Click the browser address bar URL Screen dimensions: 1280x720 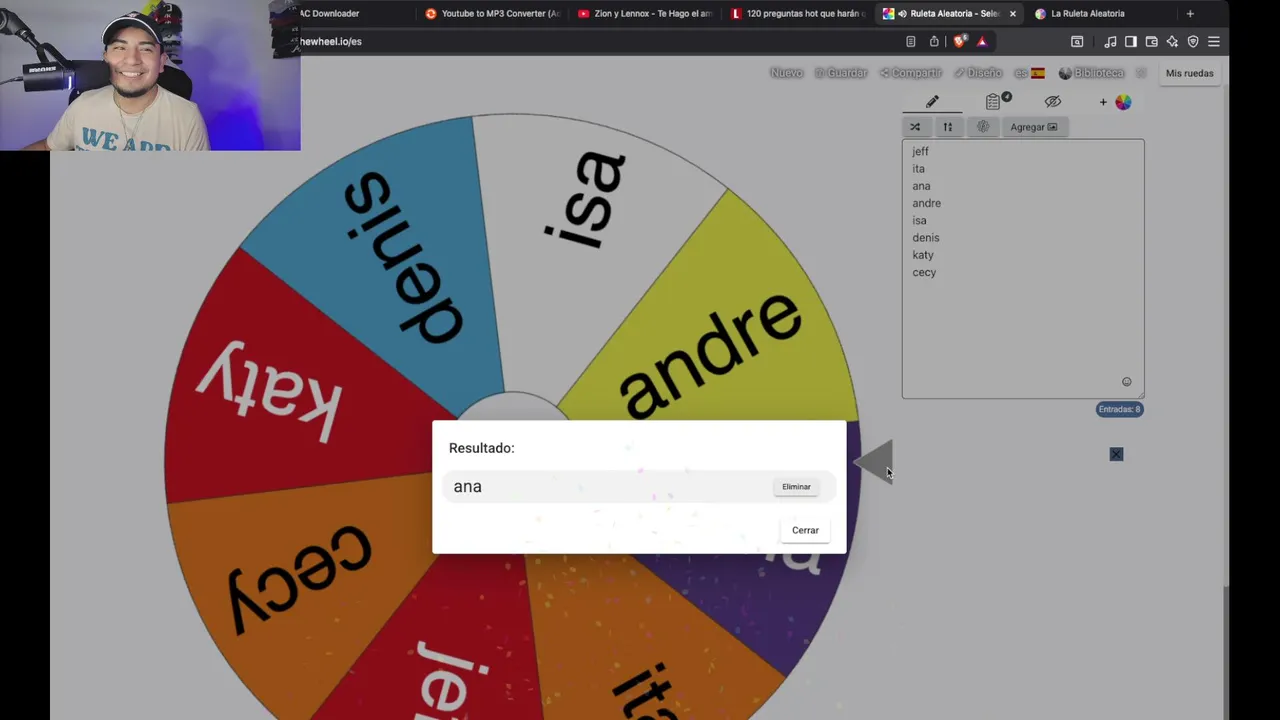click(x=331, y=42)
